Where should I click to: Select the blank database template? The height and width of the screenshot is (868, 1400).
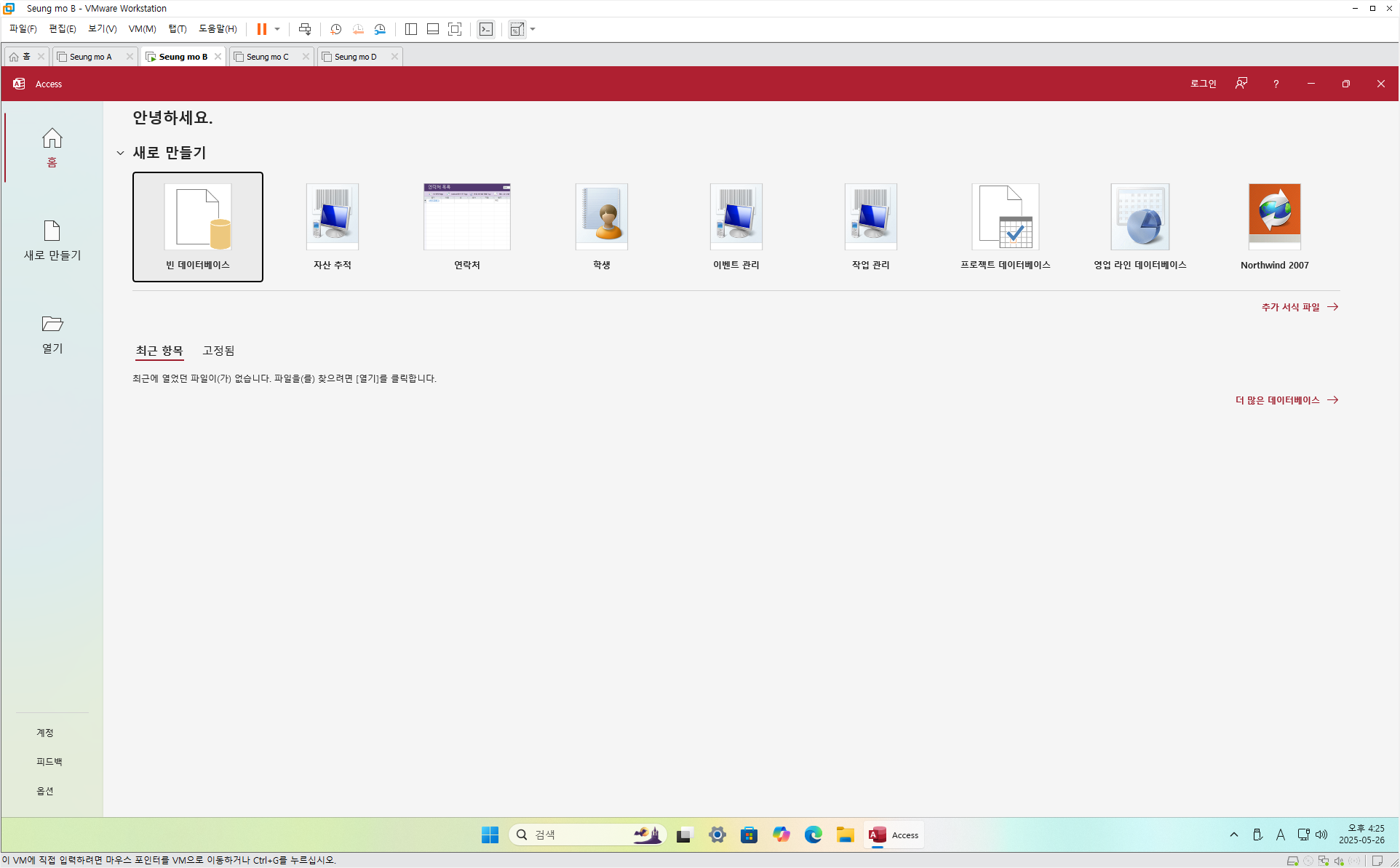pos(197,226)
